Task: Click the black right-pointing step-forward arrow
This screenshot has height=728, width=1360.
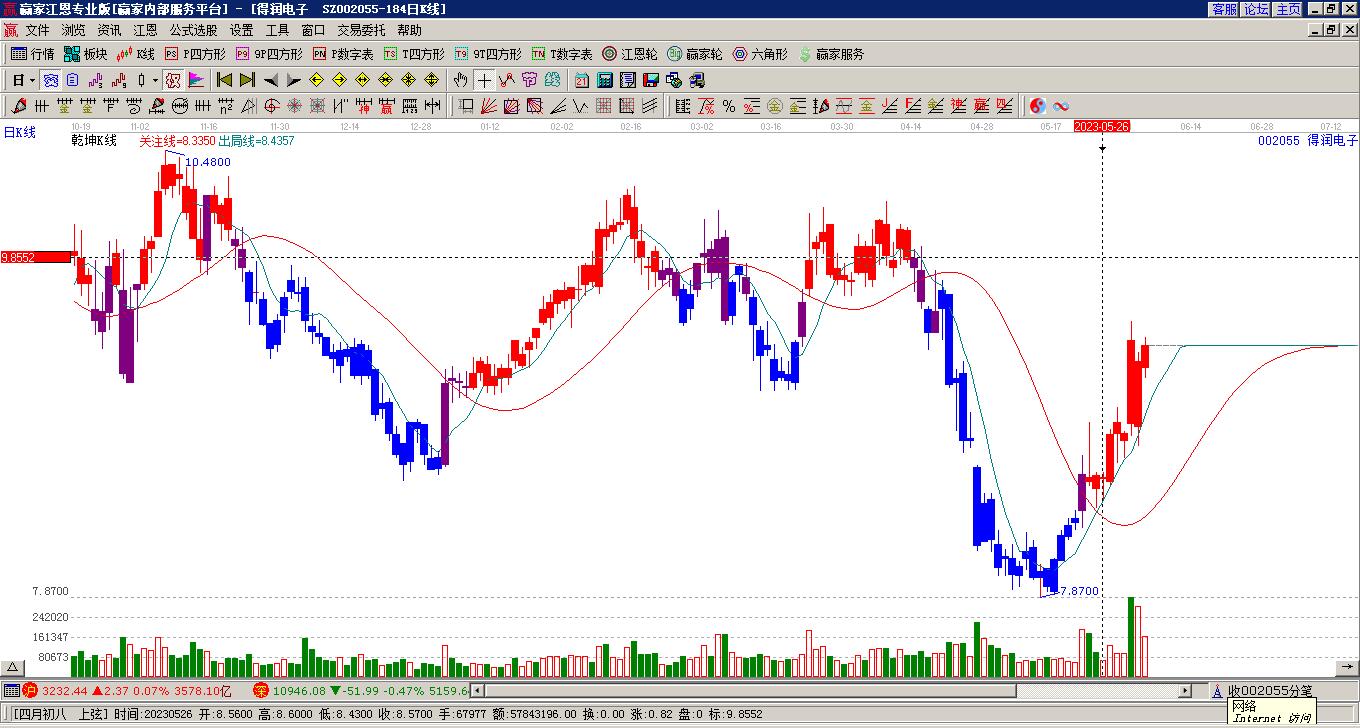Action: click(x=293, y=80)
